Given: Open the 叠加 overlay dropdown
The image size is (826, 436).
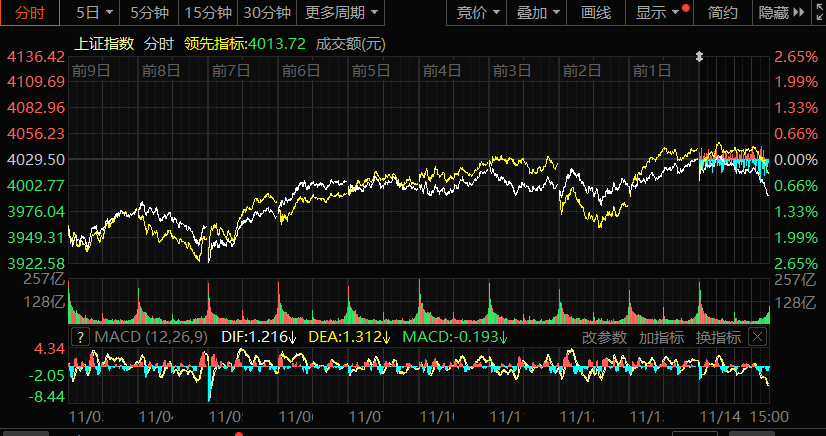Looking at the screenshot, I should 538,12.
